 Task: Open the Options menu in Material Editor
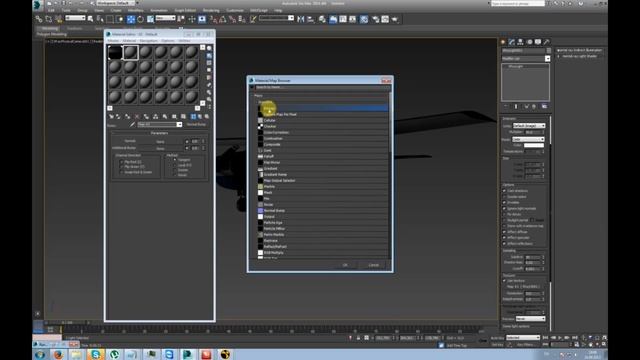[168, 41]
